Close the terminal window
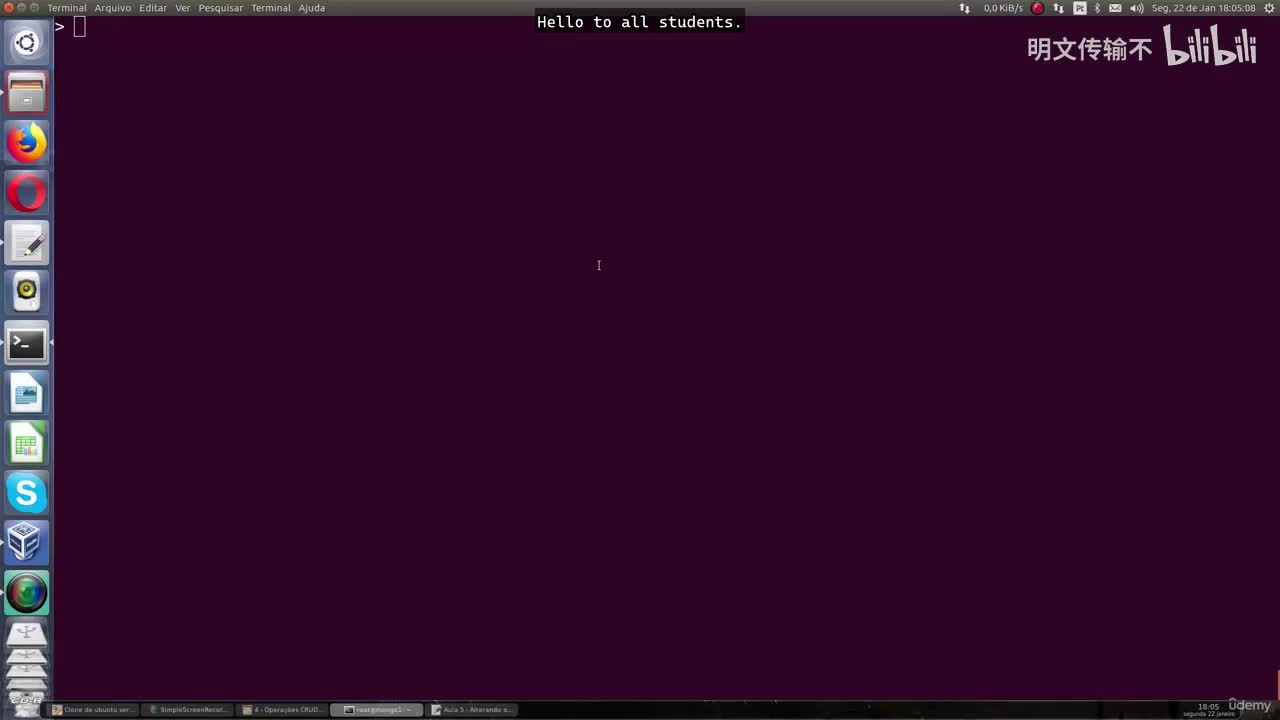This screenshot has height=720, width=1280. (9, 8)
